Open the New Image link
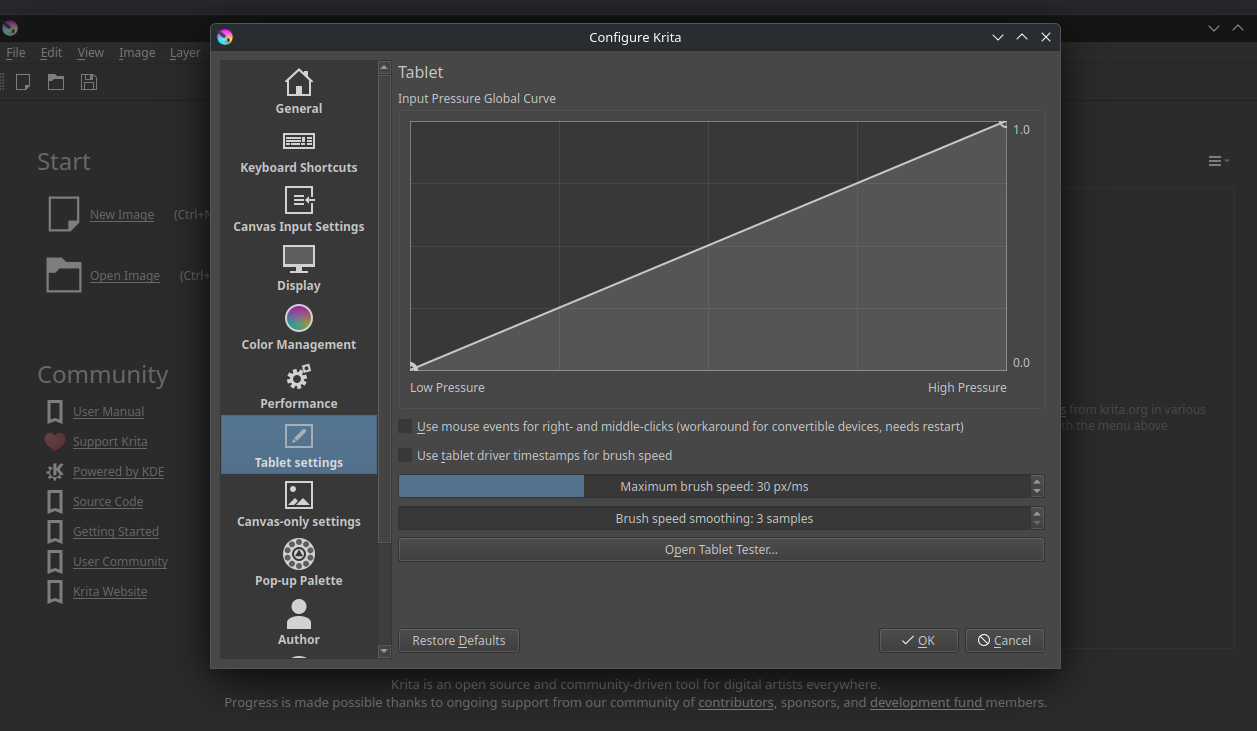The image size is (1257, 731). click(122, 214)
